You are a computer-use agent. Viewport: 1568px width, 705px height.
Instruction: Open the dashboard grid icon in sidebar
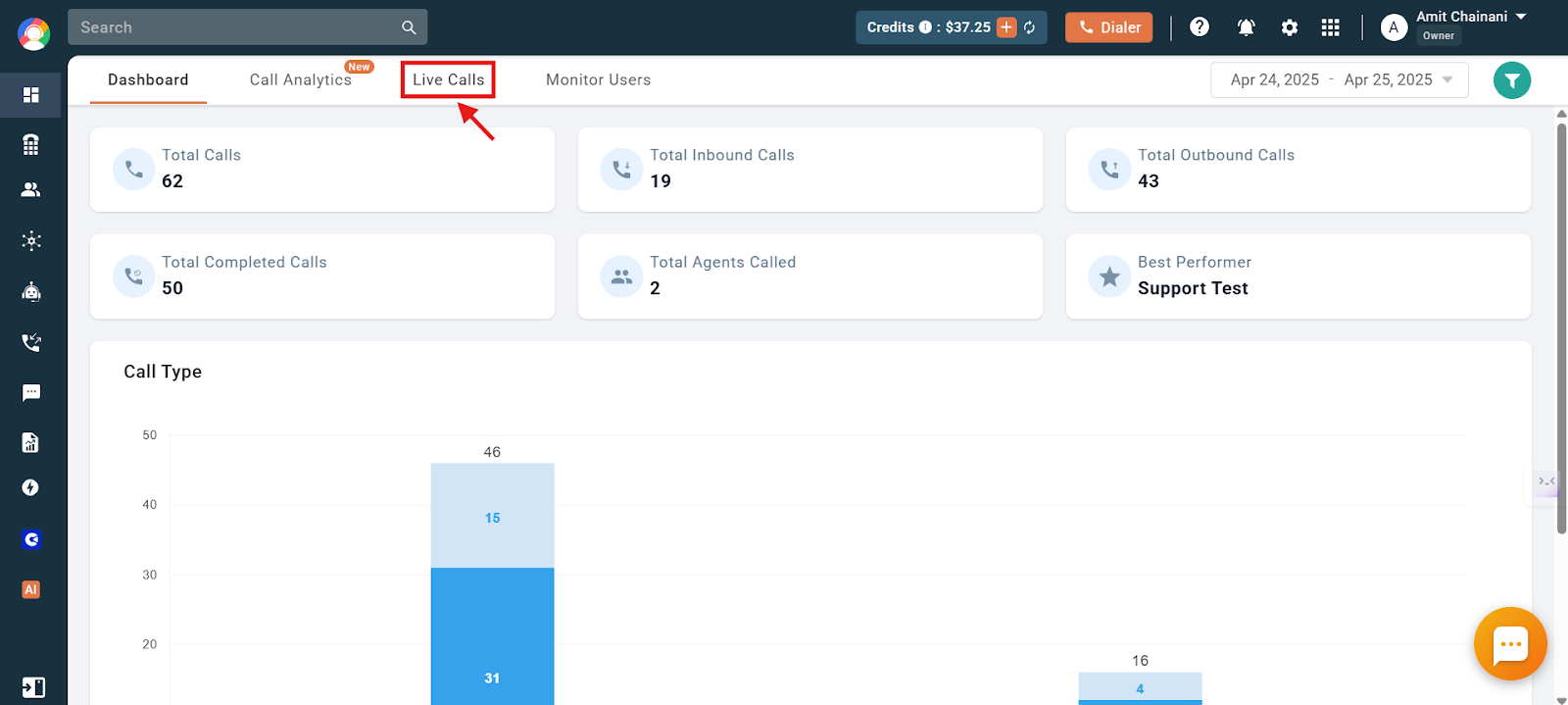pyautogui.click(x=31, y=95)
